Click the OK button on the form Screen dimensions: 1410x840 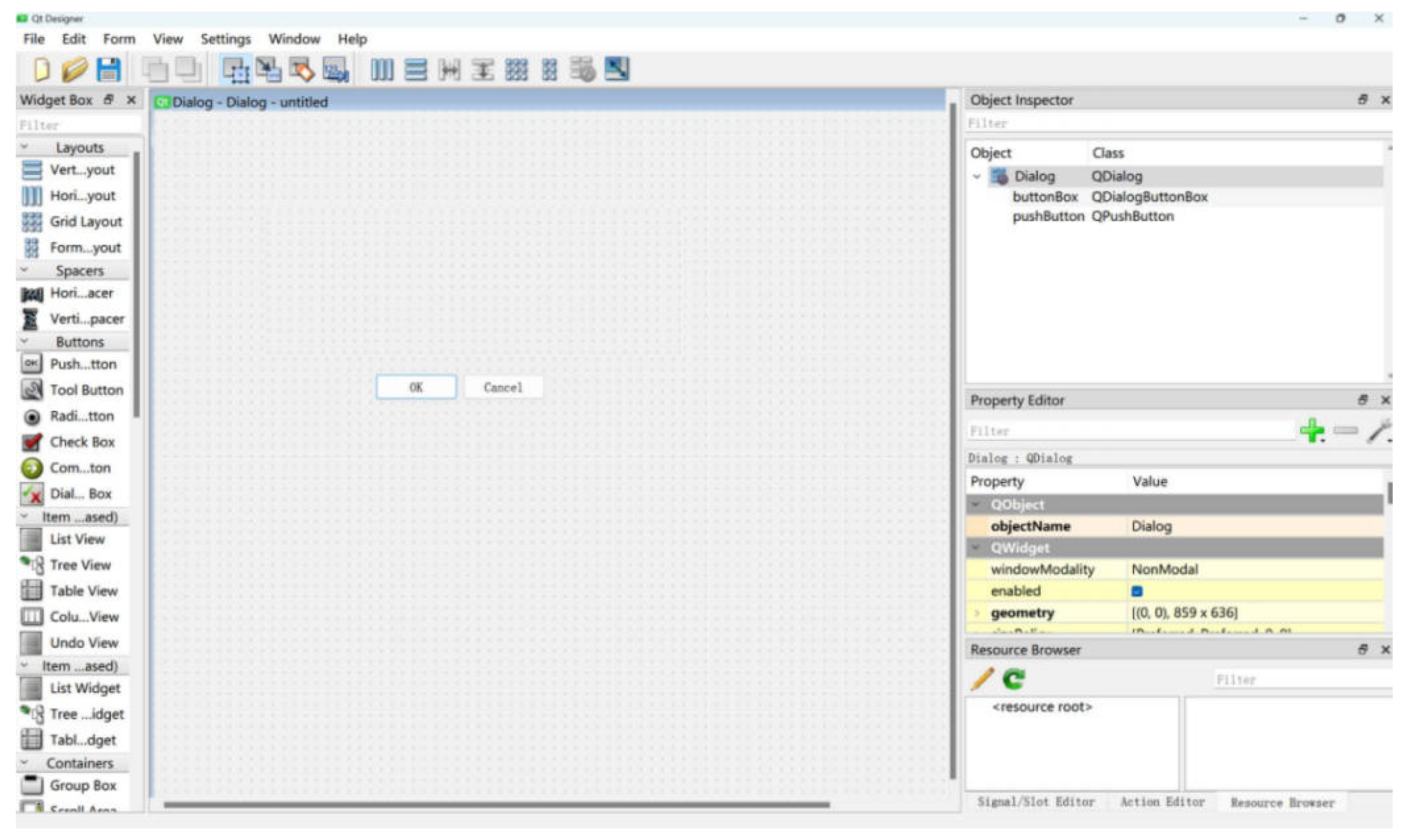coord(416,387)
